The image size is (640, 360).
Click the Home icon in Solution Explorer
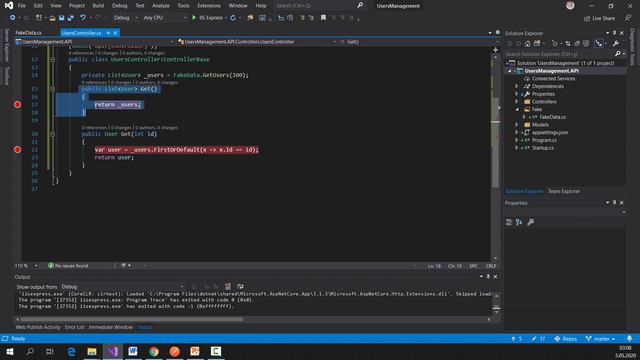[528, 43]
